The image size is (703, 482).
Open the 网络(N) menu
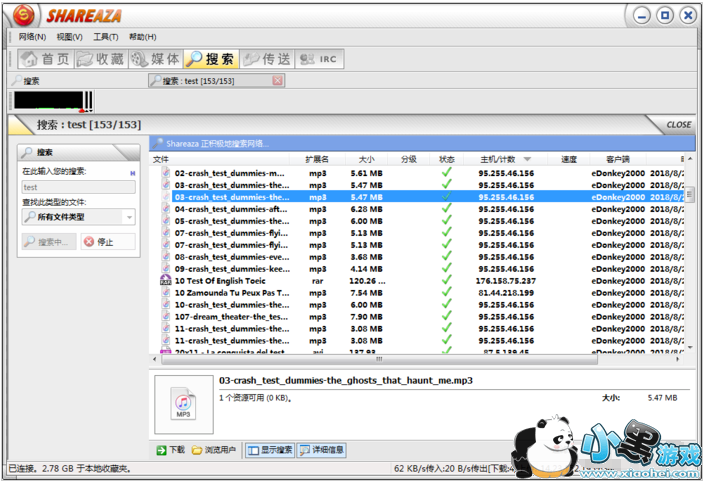[x=32, y=37]
